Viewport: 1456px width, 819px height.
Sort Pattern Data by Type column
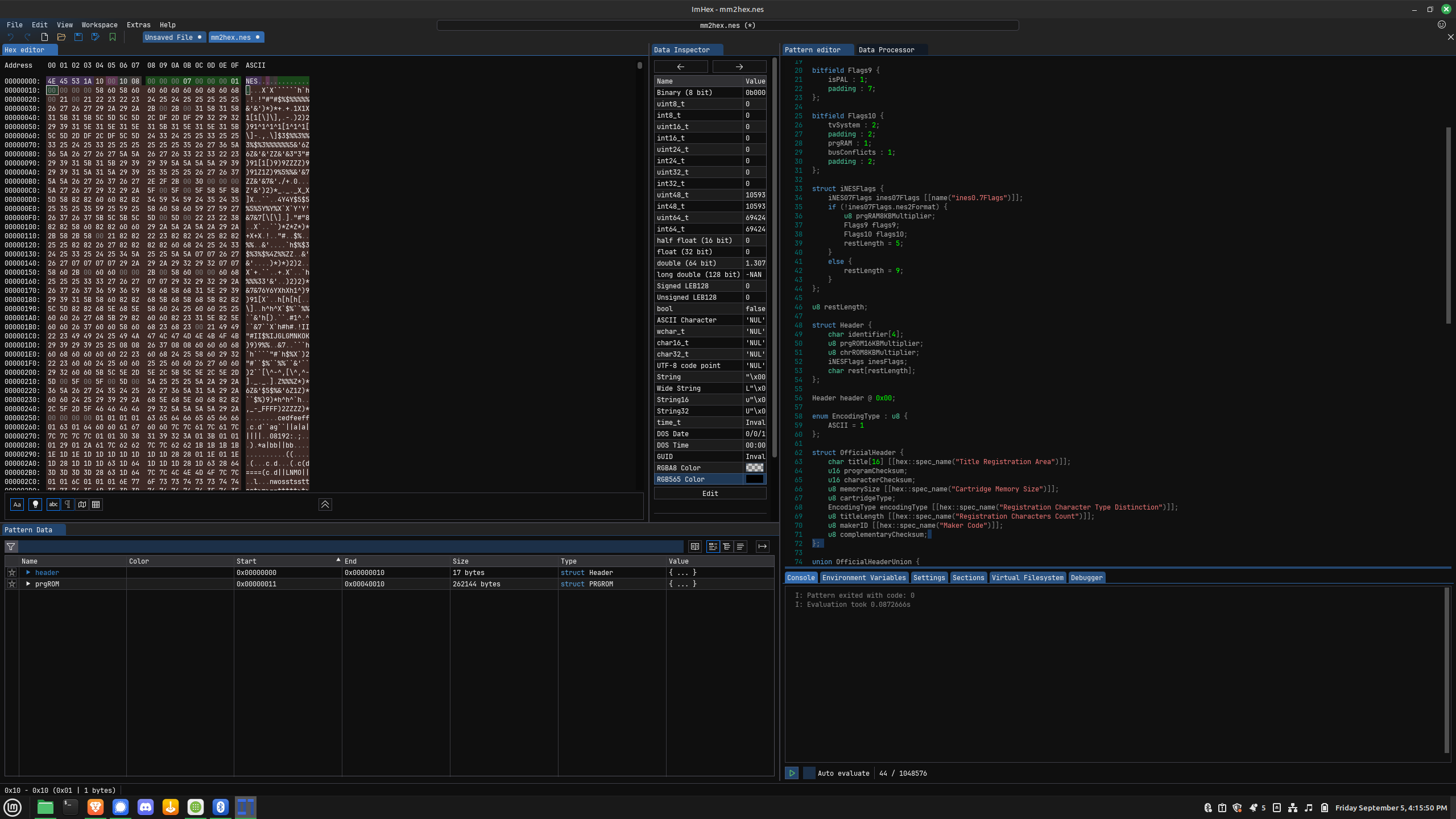612,561
